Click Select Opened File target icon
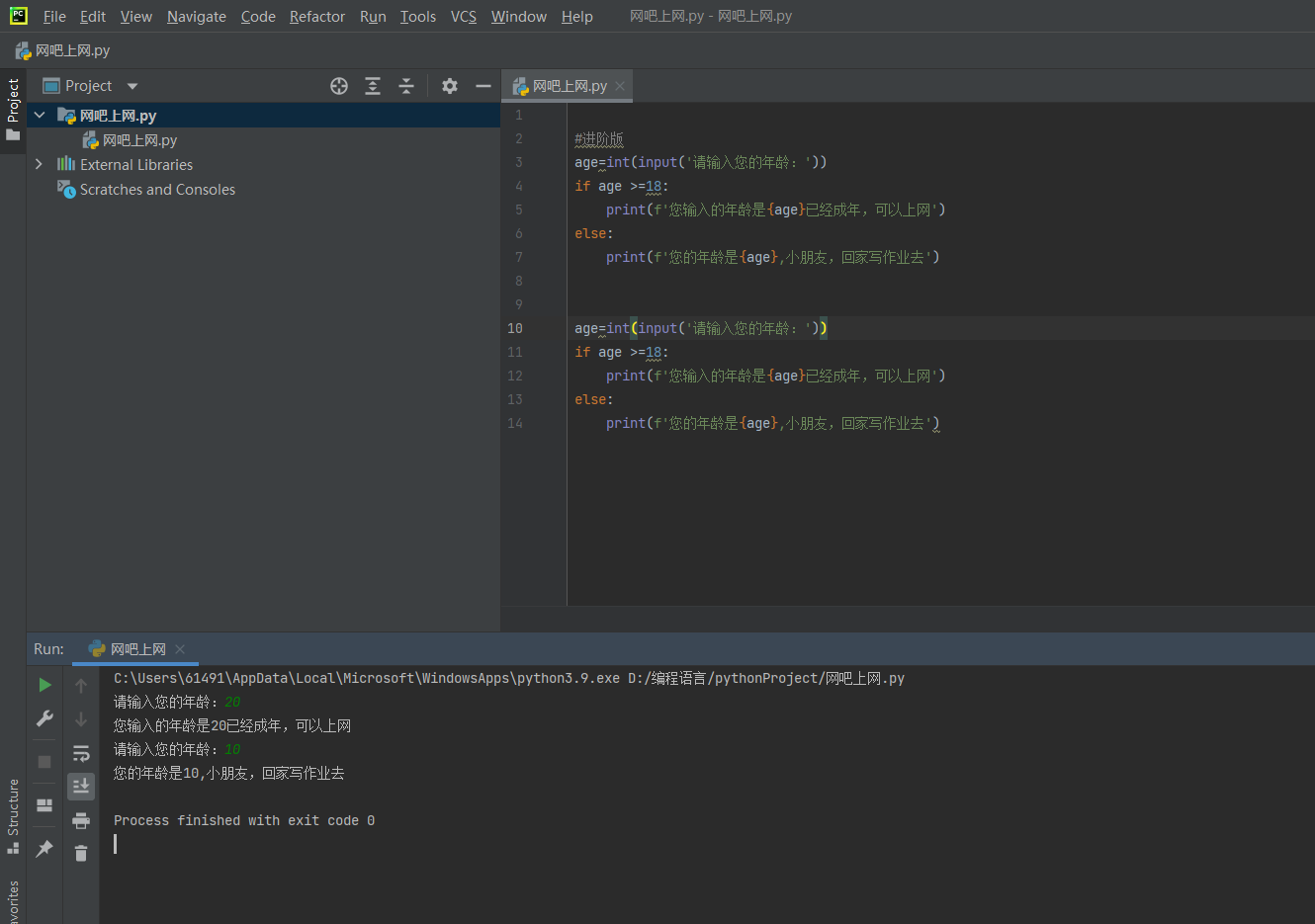The width and height of the screenshot is (1315, 924). pos(339,86)
